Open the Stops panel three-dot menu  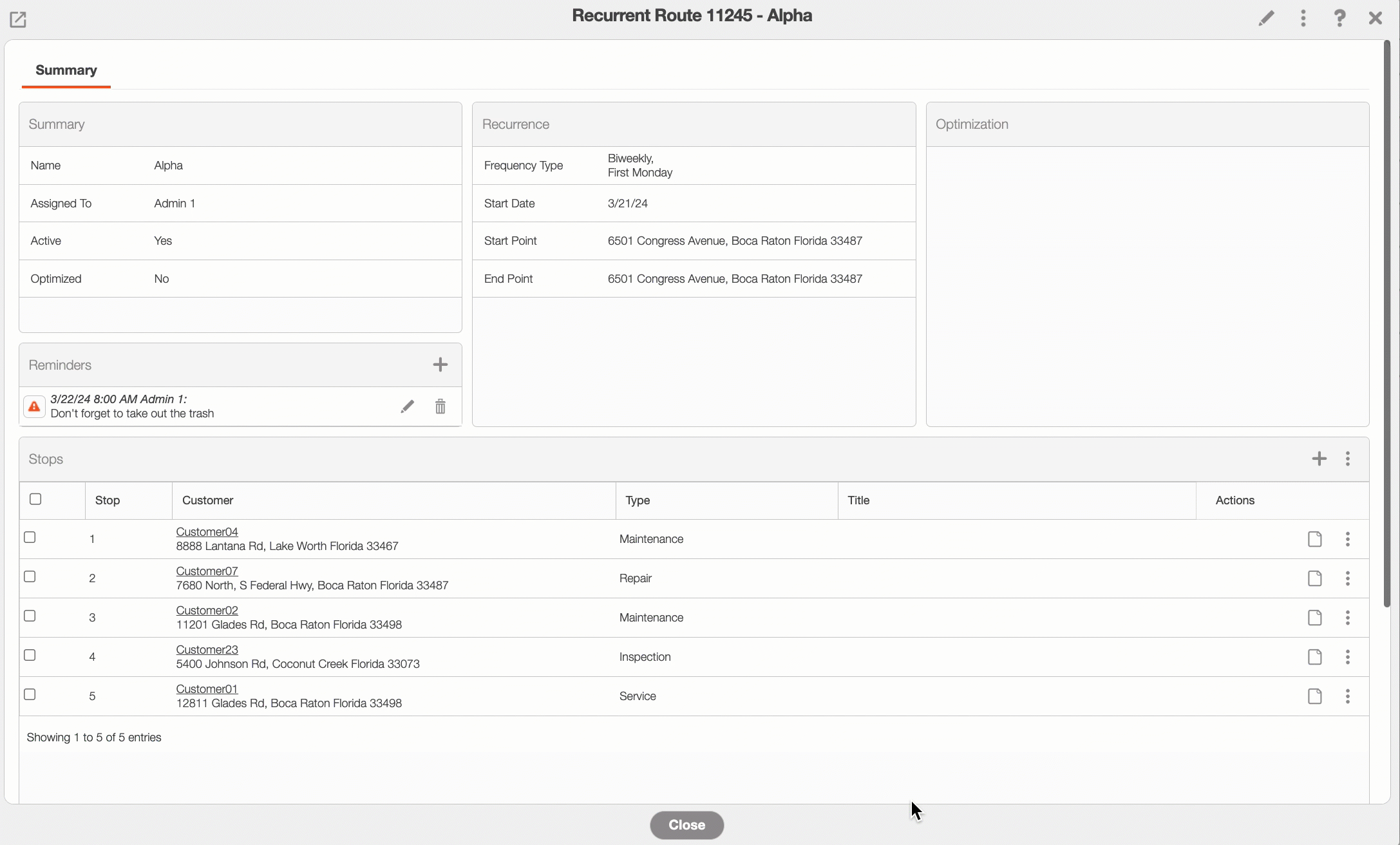click(1347, 459)
